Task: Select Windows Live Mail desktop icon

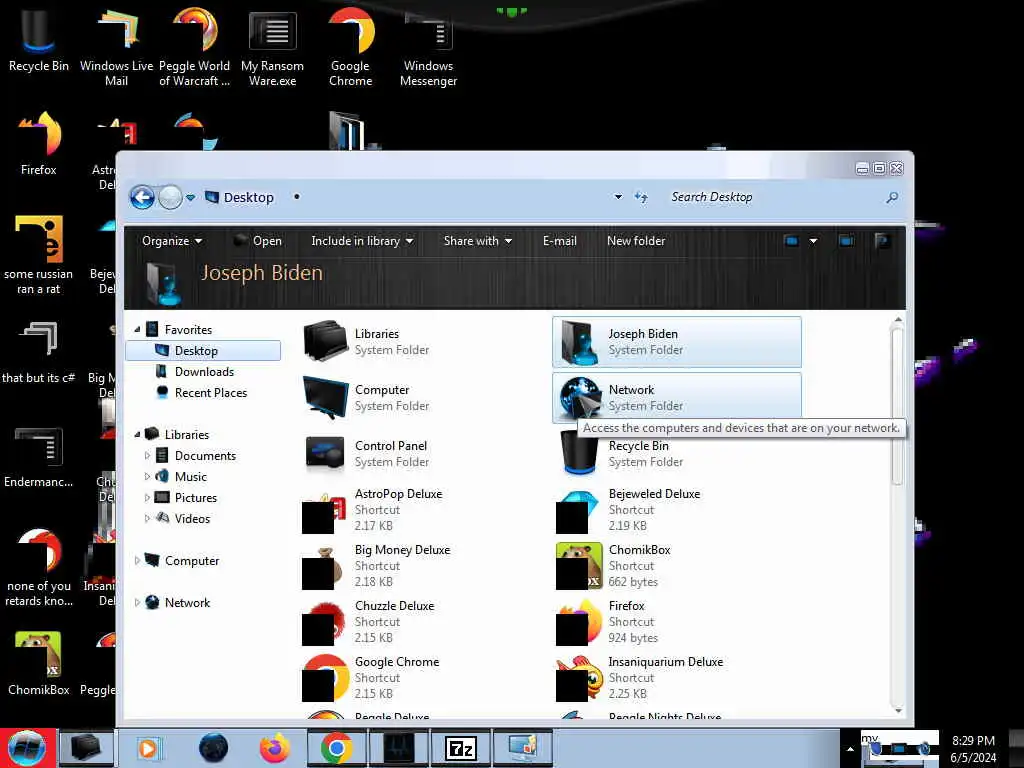Action: tap(116, 47)
